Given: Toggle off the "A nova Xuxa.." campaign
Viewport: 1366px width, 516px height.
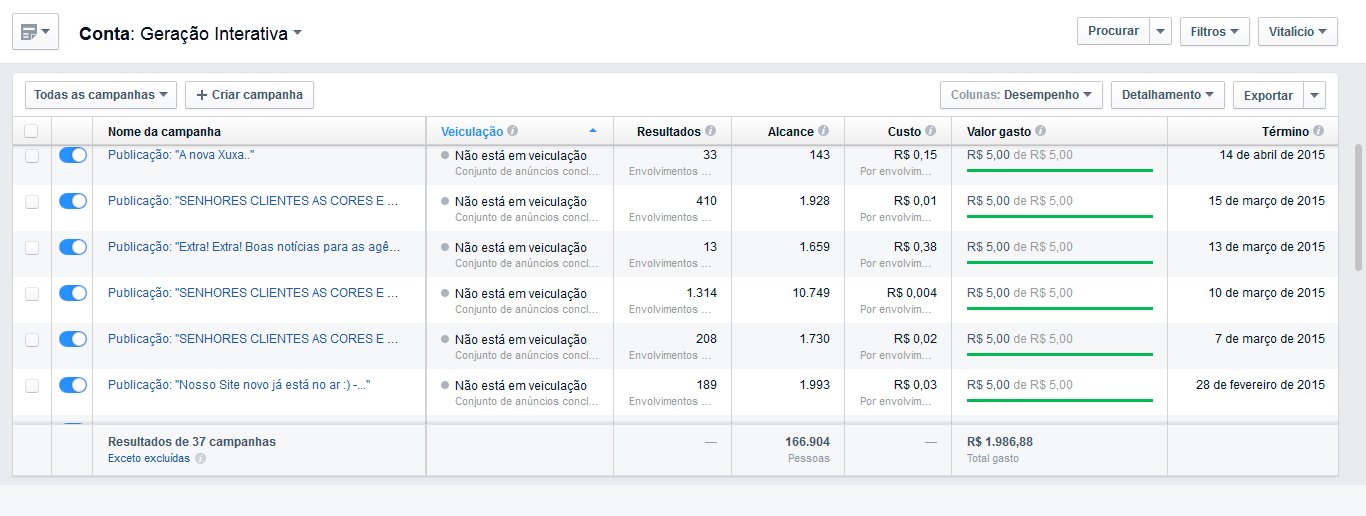Looking at the screenshot, I should 73,155.
